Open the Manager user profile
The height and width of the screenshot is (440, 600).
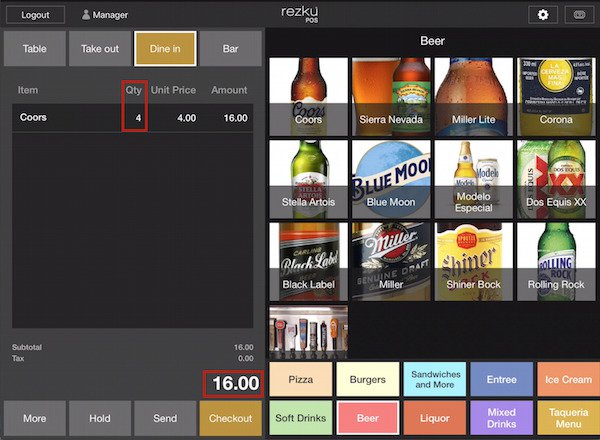[x=105, y=15]
